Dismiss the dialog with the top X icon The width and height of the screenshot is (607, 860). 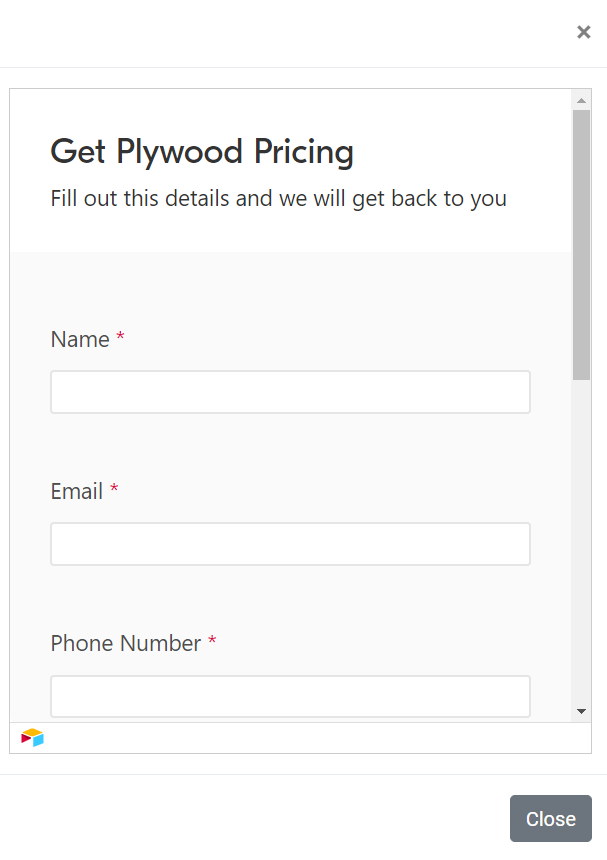tap(584, 32)
